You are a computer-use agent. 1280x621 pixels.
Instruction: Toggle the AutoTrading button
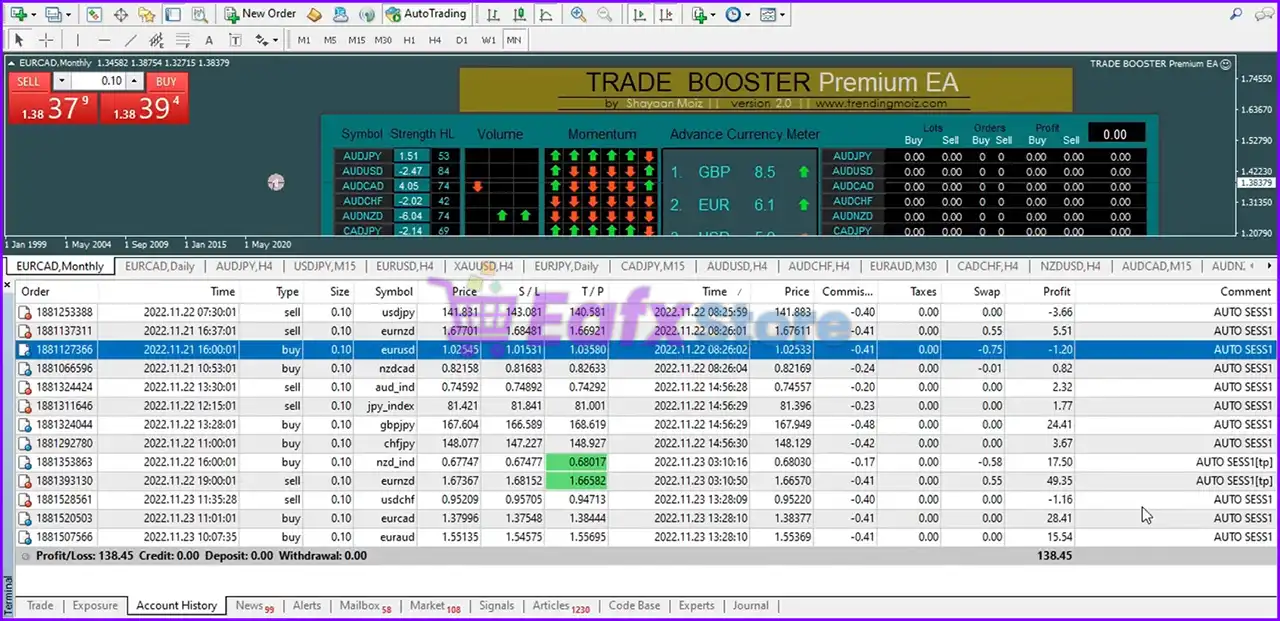coord(426,14)
